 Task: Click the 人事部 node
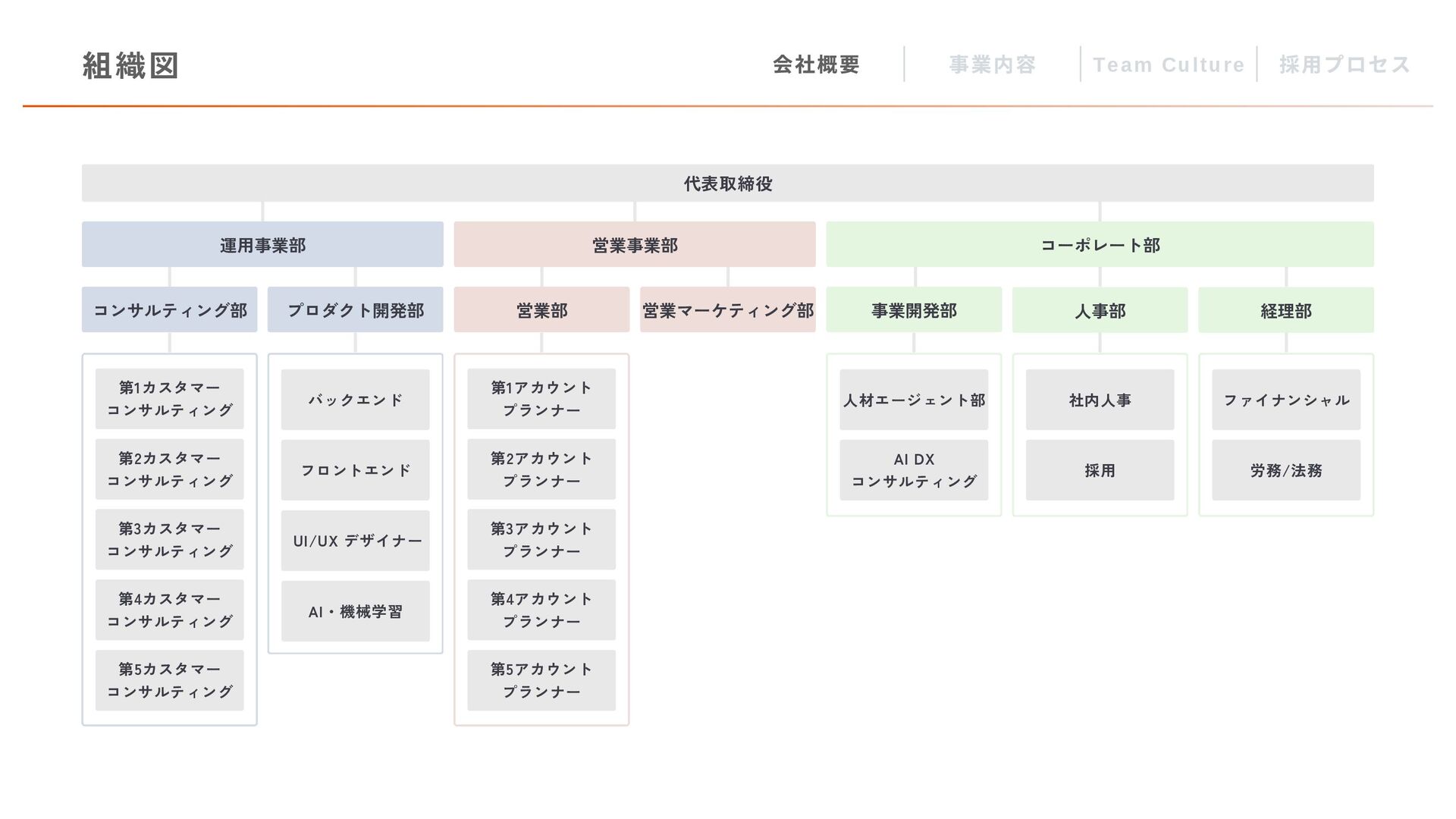pyautogui.click(x=1100, y=310)
